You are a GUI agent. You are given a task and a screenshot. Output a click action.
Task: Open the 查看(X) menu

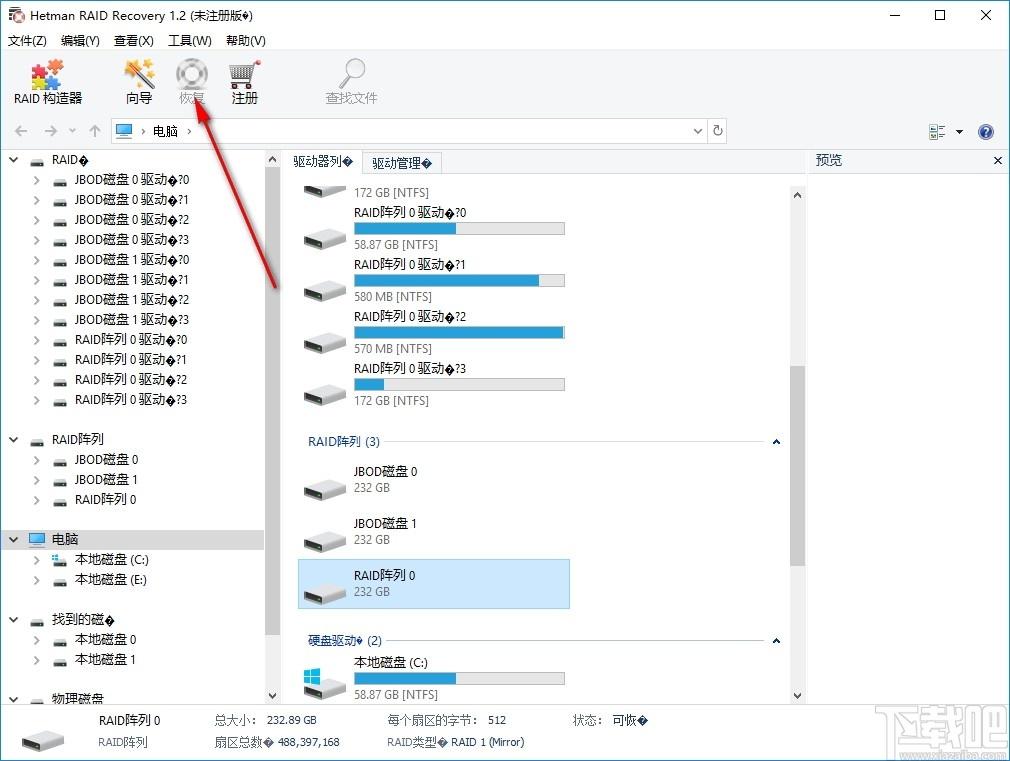[133, 41]
